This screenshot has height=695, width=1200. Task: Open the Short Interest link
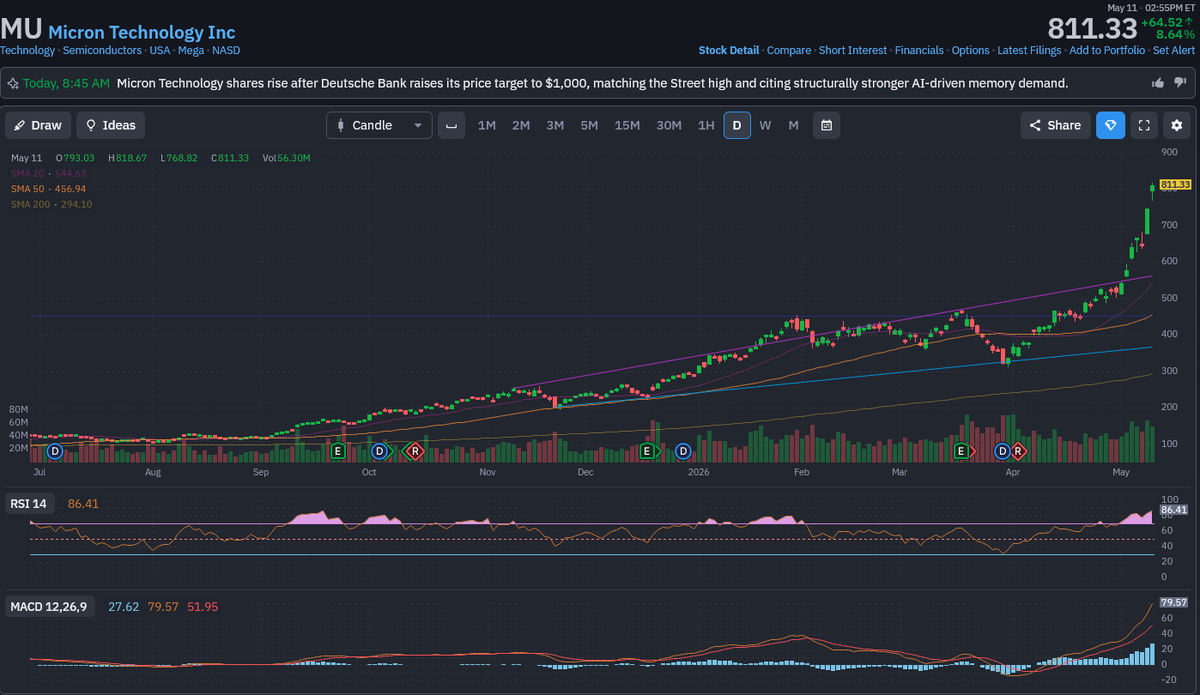[x=853, y=50]
